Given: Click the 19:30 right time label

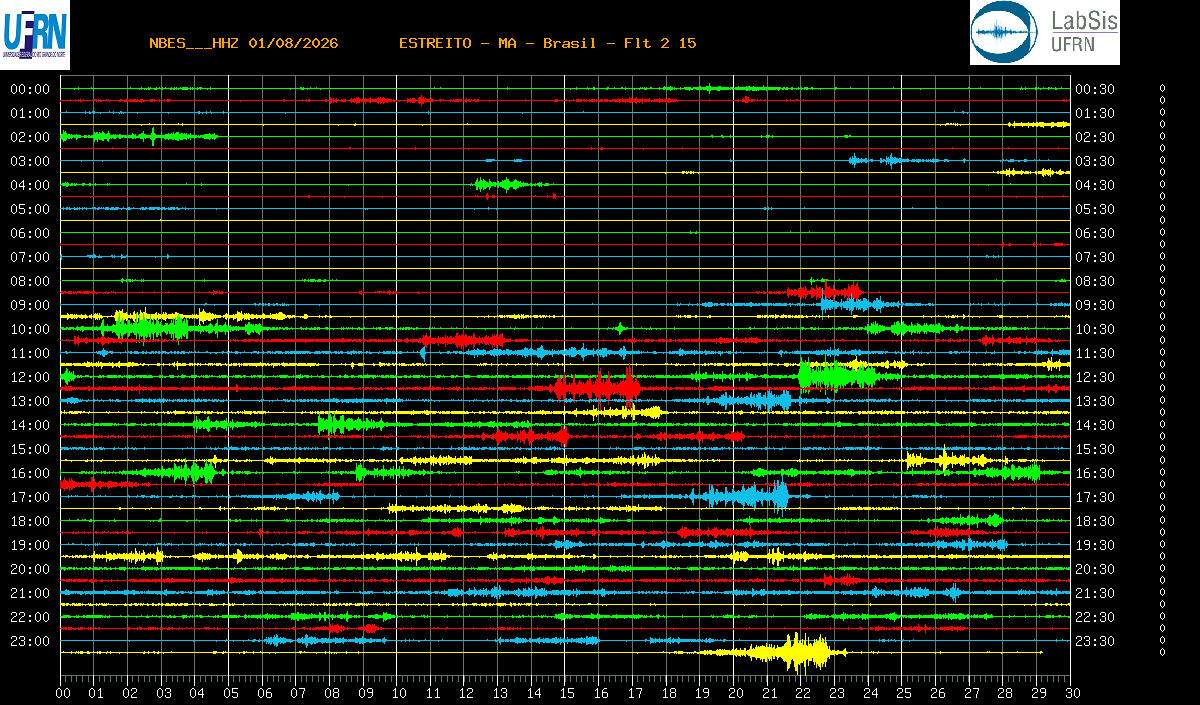Looking at the screenshot, I should [x=1095, y=545].
